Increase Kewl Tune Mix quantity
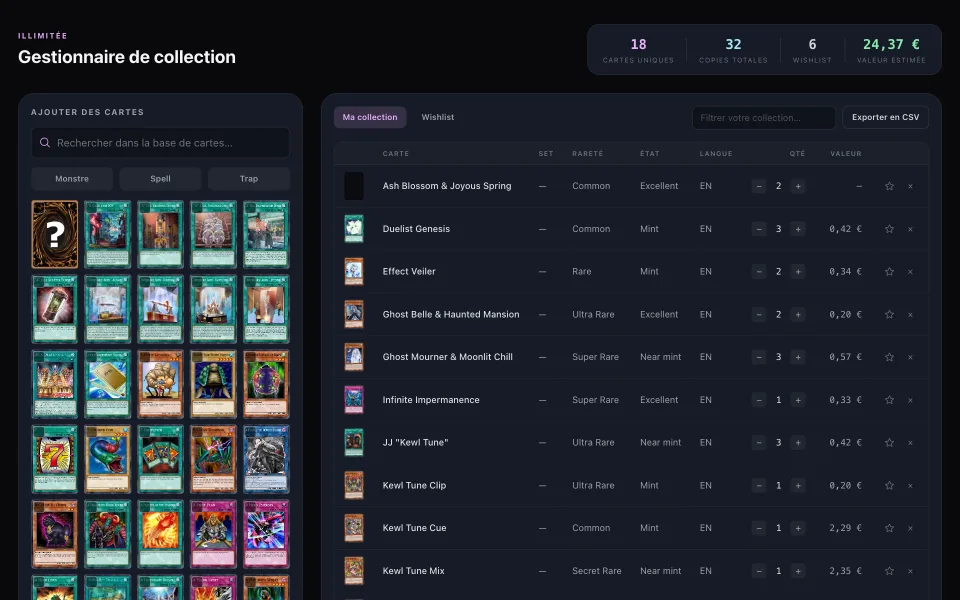 [x=797, y=571]
